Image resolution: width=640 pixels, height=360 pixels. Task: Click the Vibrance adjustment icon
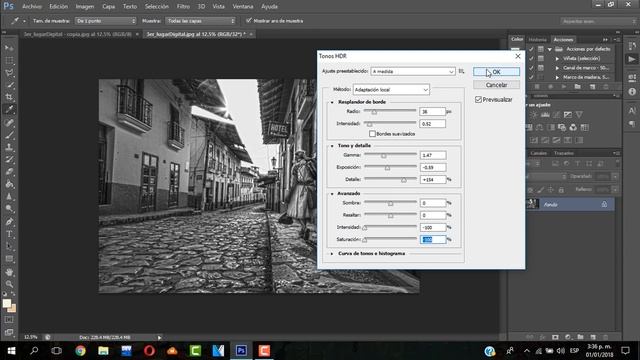pyautogui.click(x=579, y=115)
